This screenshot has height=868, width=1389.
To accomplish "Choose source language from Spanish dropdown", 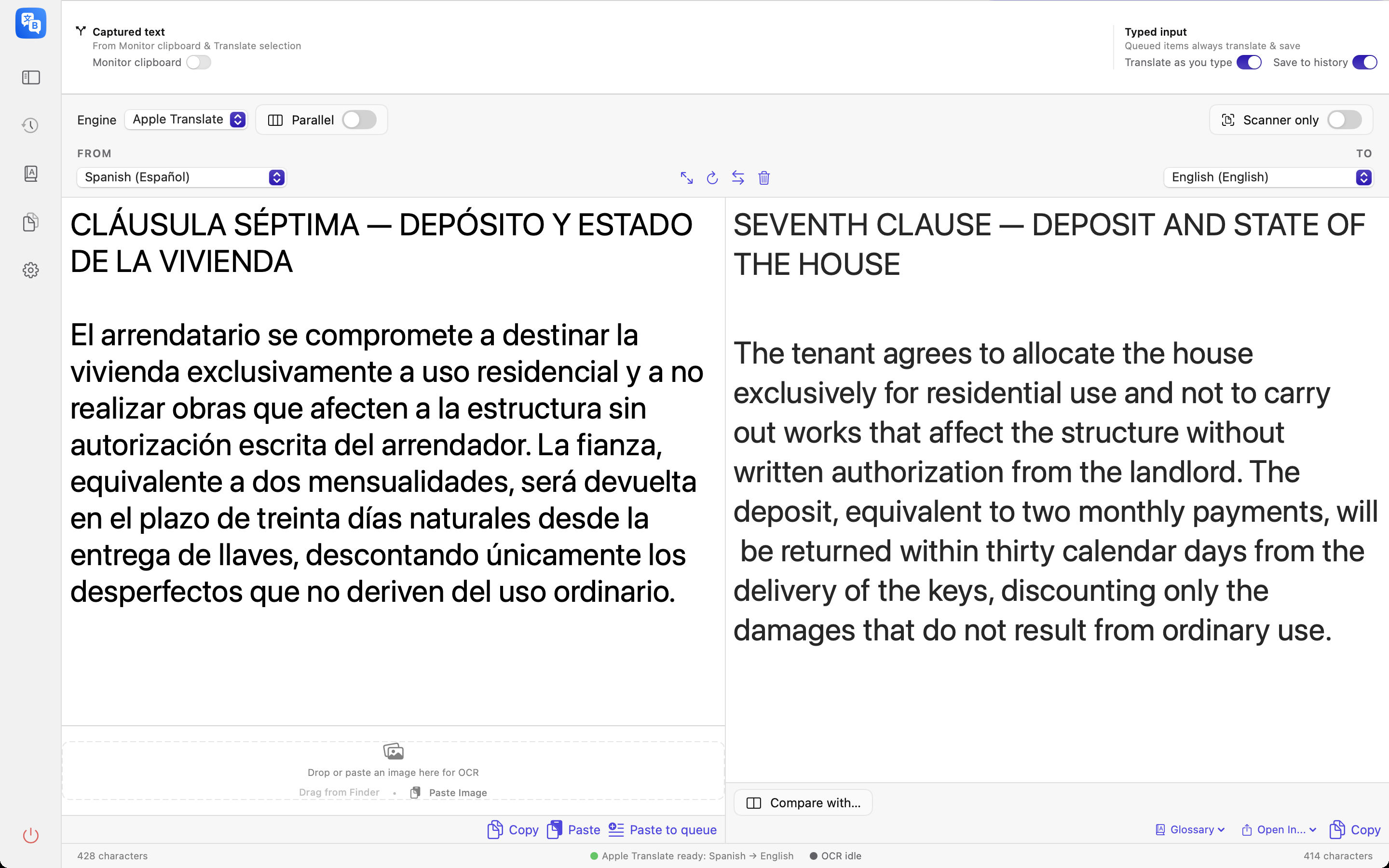I will pyautogui.click(x=181, y=177).
